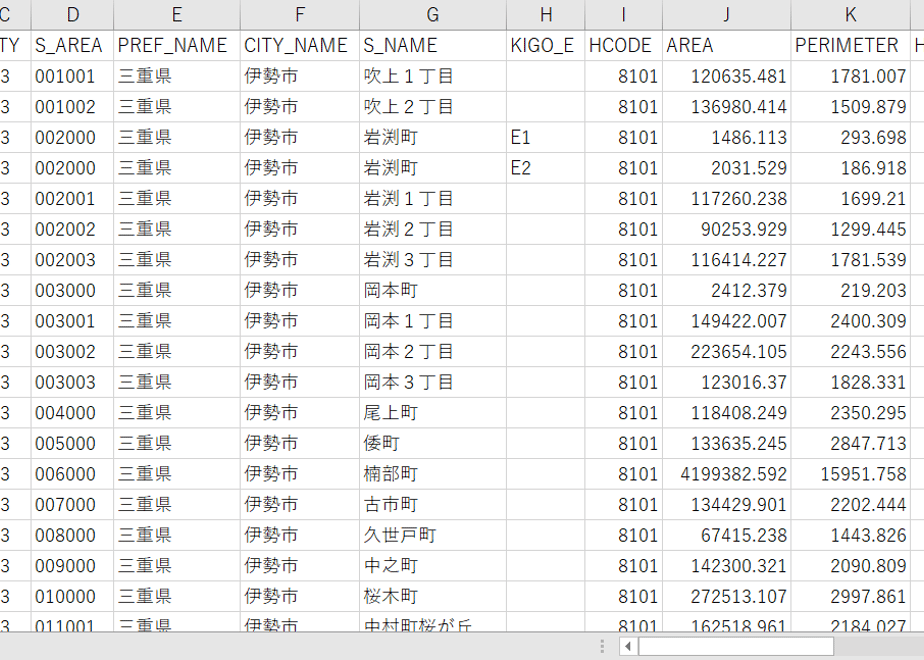Select AREA value 120635.481
Screen dimensions: 924x660
pyautogui.click(x=727, y=76)
